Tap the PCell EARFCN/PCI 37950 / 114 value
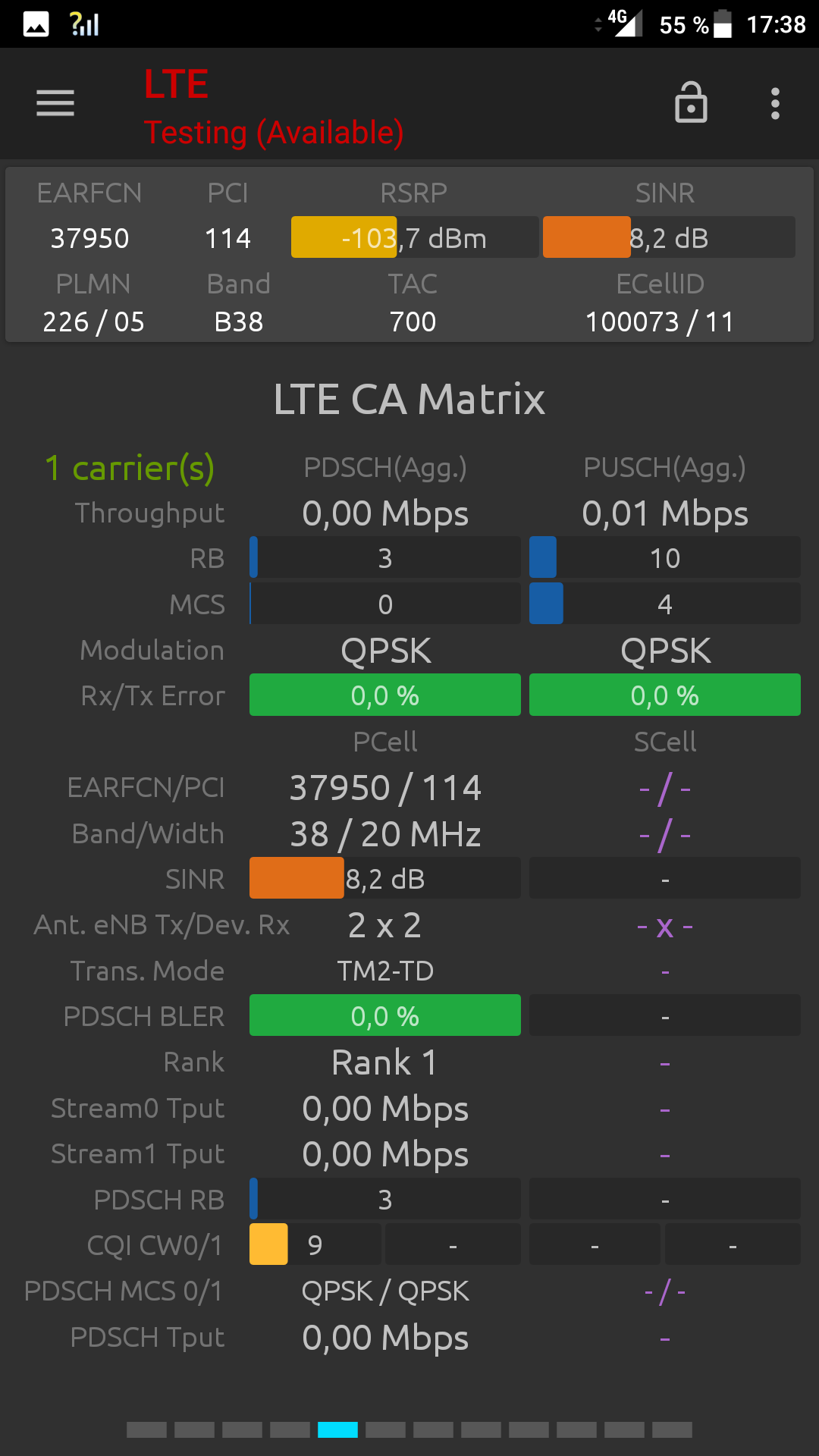The width and height of the screenshot is (819, 1456). pyautogui.click(x=385, y=788)
